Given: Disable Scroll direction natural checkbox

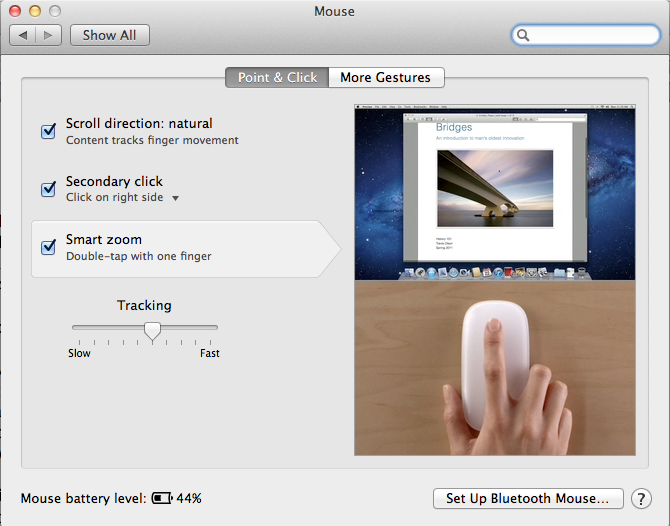Looking at the screenshot, I should coord(48,131).
